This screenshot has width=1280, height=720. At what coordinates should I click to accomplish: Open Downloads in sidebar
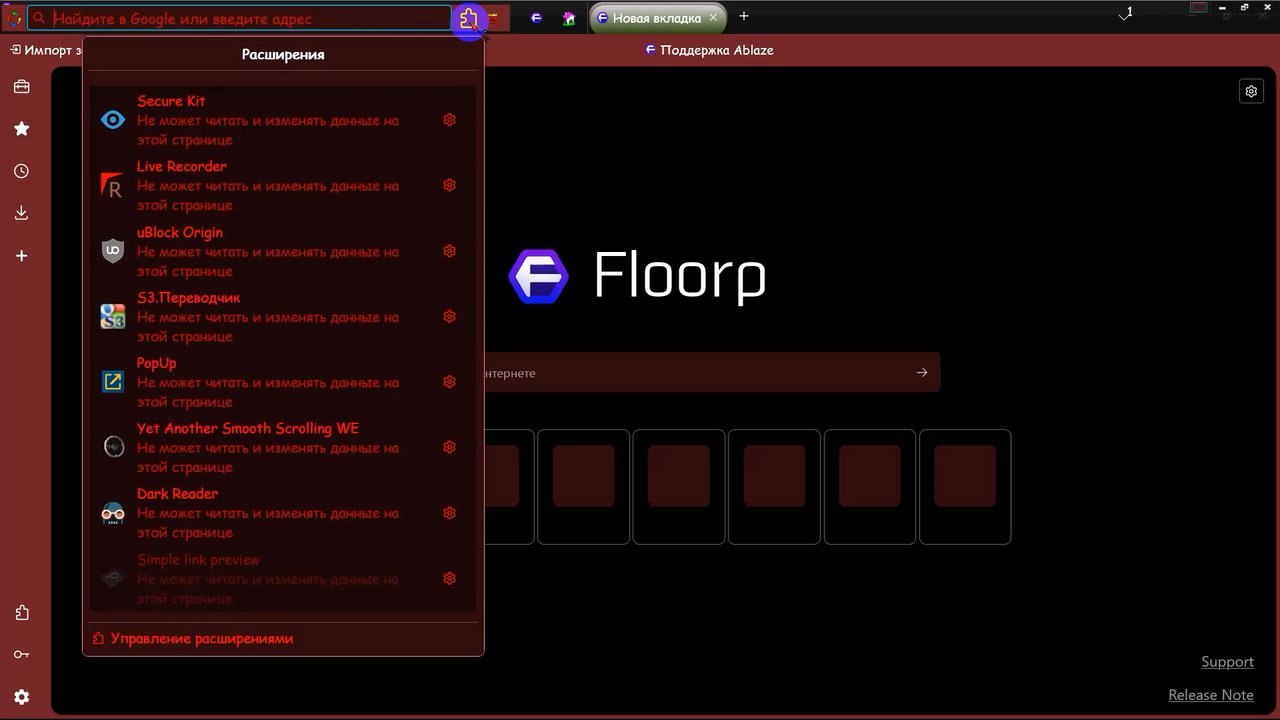[21, 213]
